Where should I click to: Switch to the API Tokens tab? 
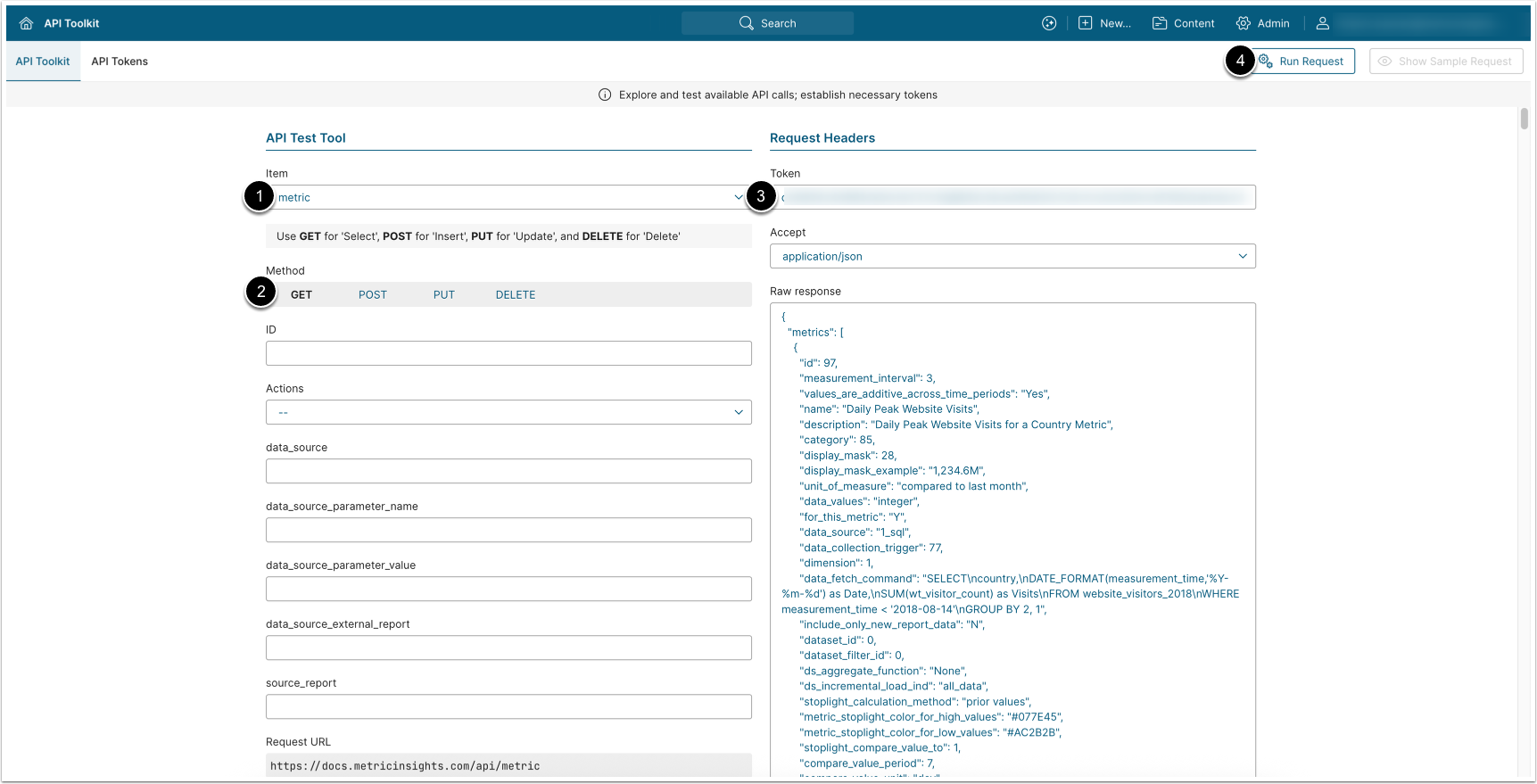coord(120,62)
